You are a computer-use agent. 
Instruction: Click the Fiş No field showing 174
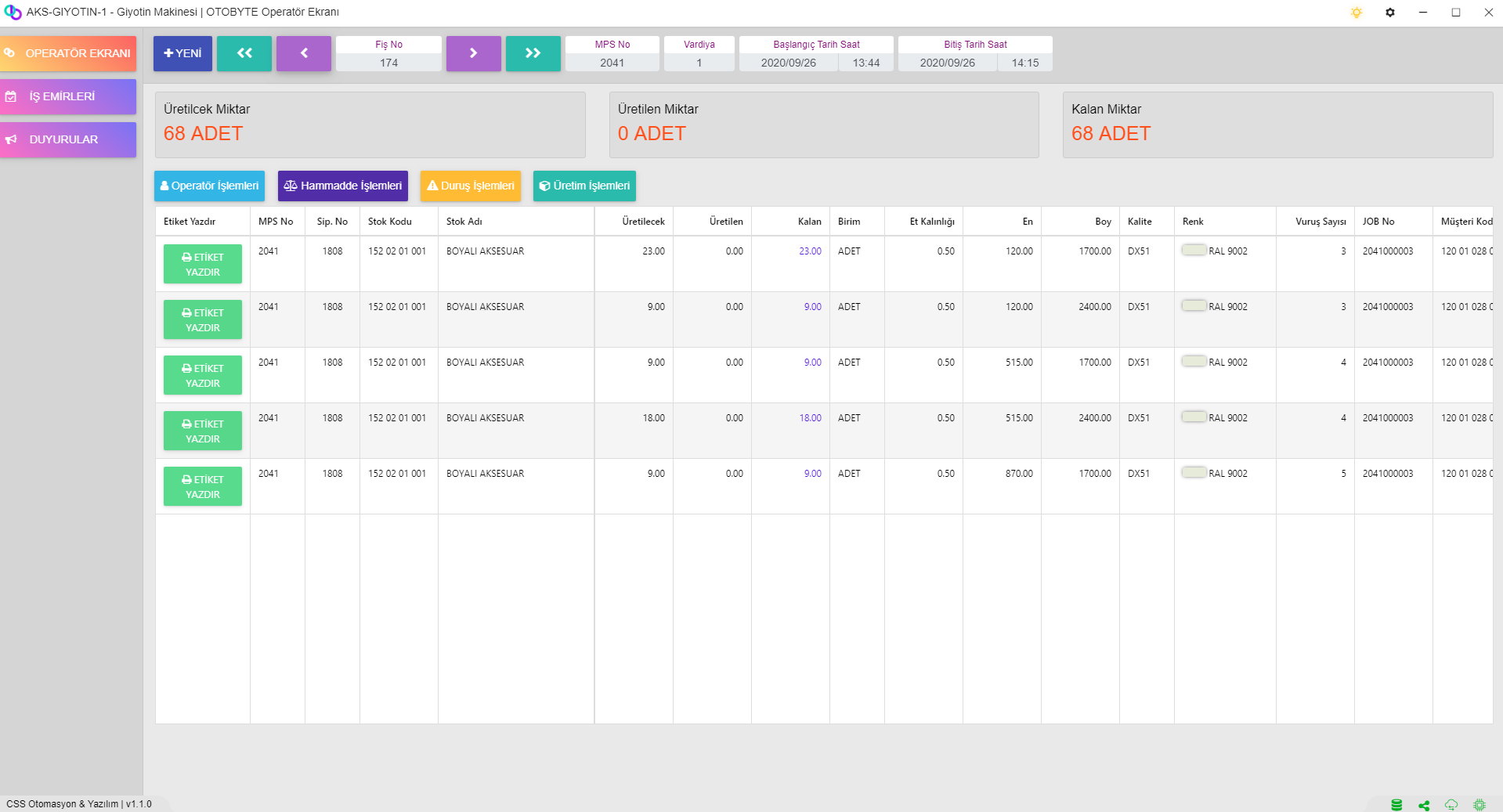388,63
